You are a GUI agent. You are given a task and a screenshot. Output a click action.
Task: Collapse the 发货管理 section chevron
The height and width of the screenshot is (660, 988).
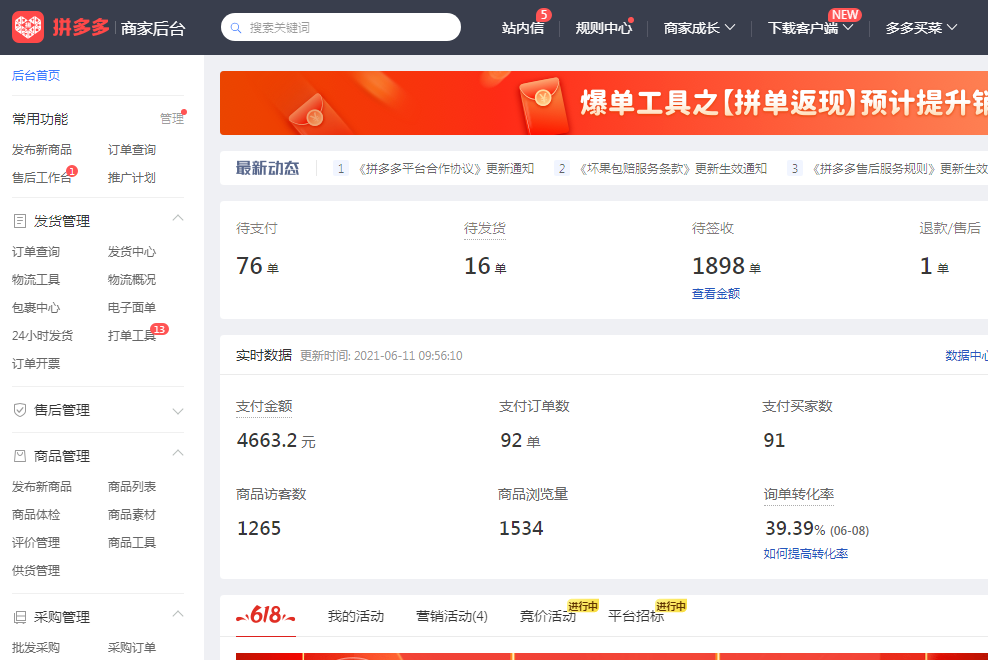pyautogui.click(x=178, y=218)
